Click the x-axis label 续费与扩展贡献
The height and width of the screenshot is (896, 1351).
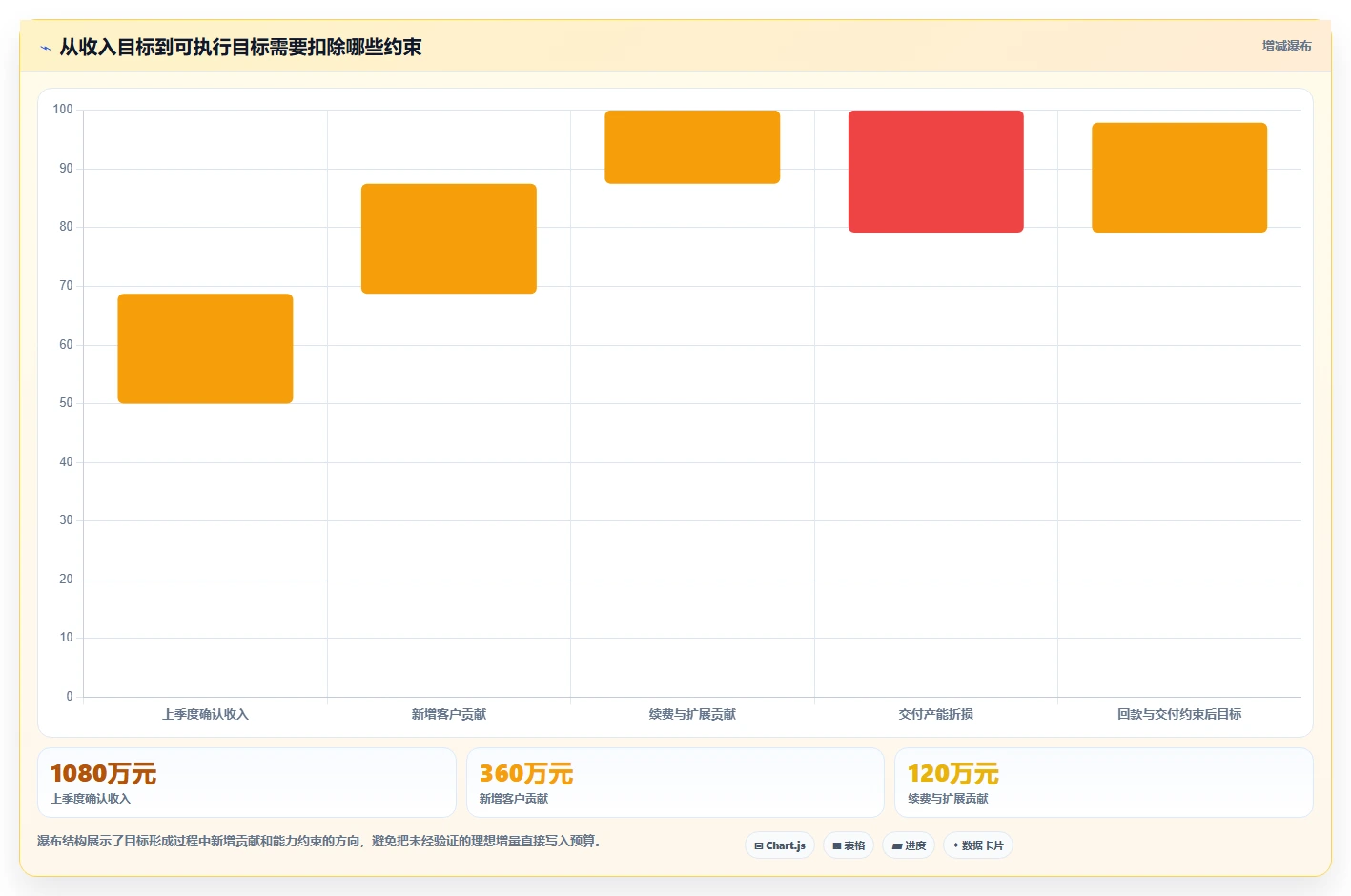tap(692, 714)
